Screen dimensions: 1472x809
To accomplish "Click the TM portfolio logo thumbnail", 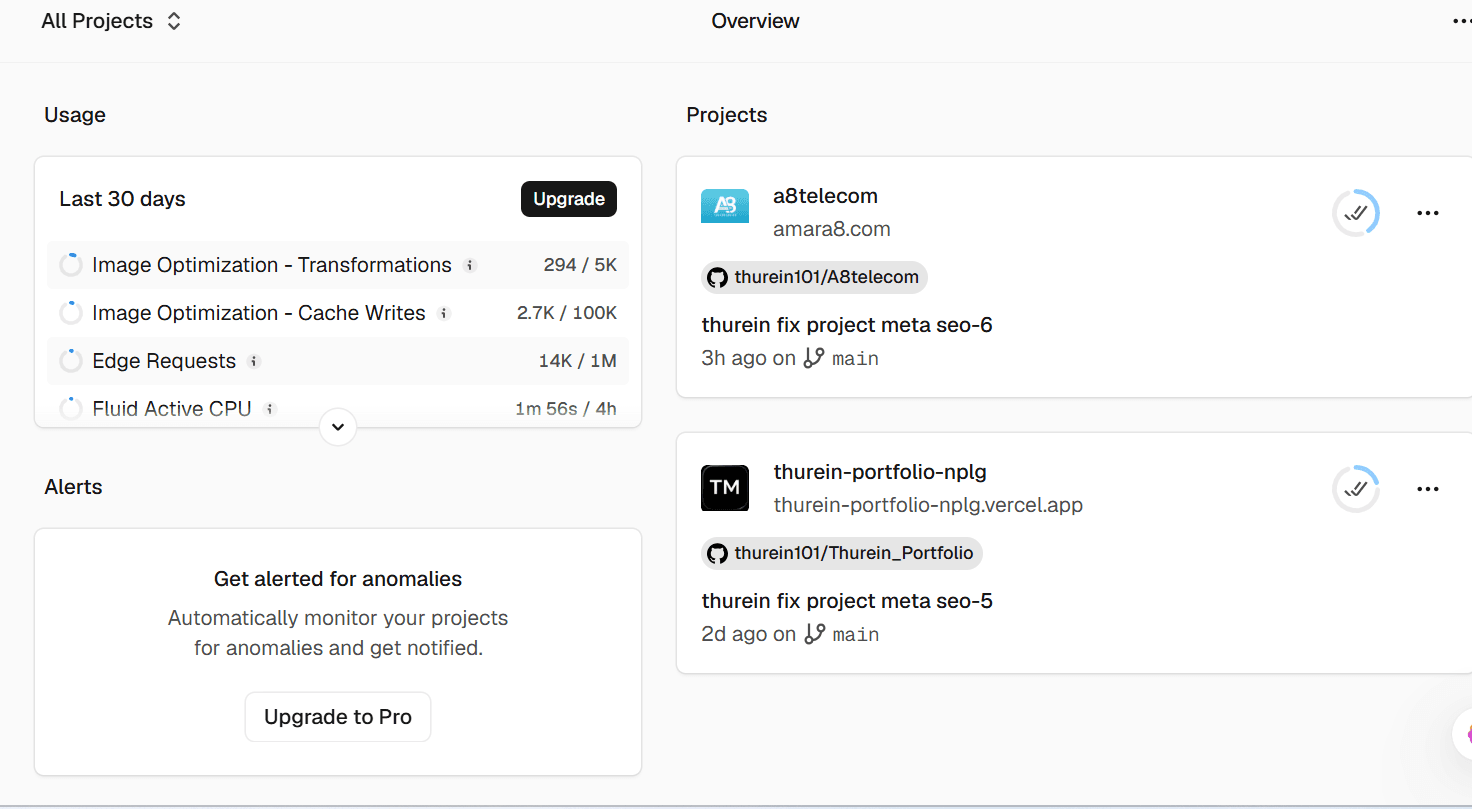I will pyautogui.click(x=725, y=488).
